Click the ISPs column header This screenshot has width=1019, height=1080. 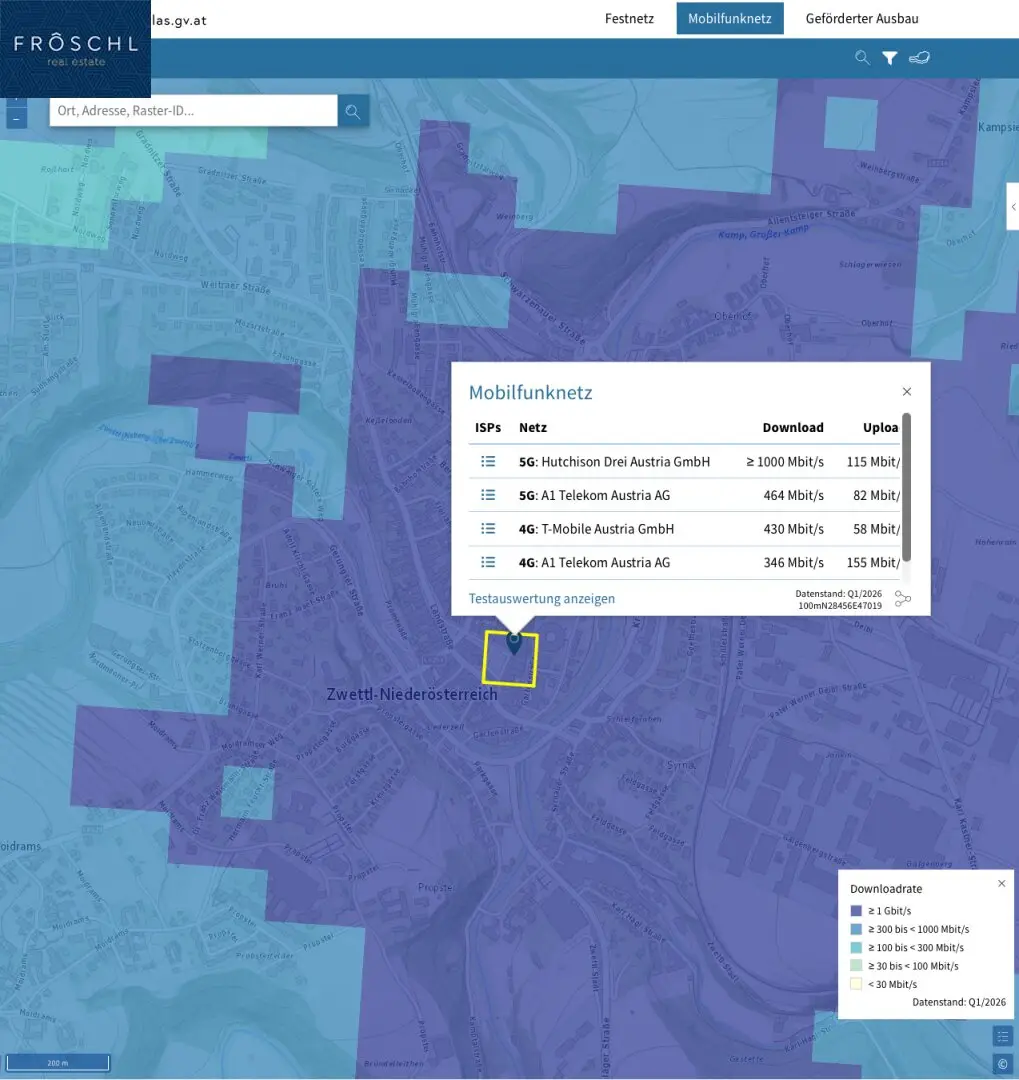click(488, 428)
